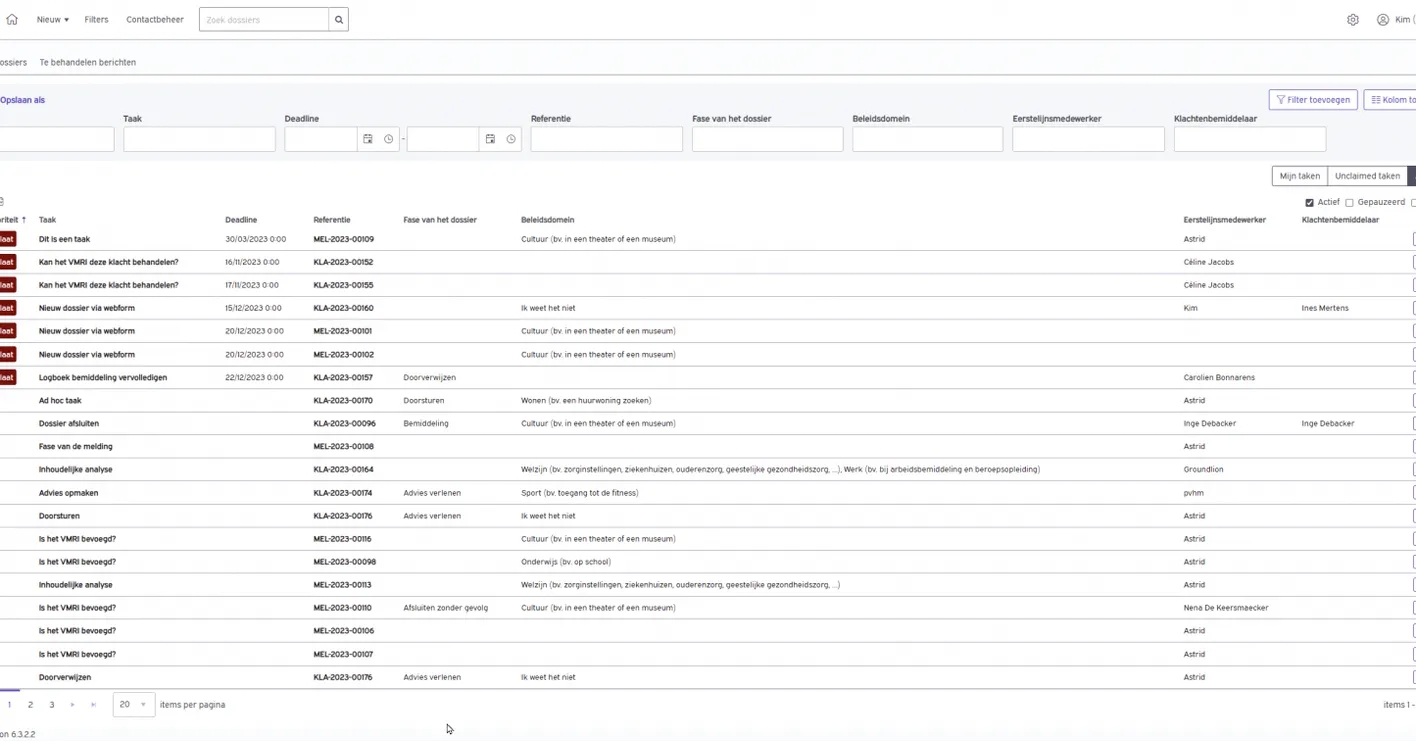Click 'Ines Mertens' cell
The height and width of the screenshot is (741, 1416).
point(1325,308)
